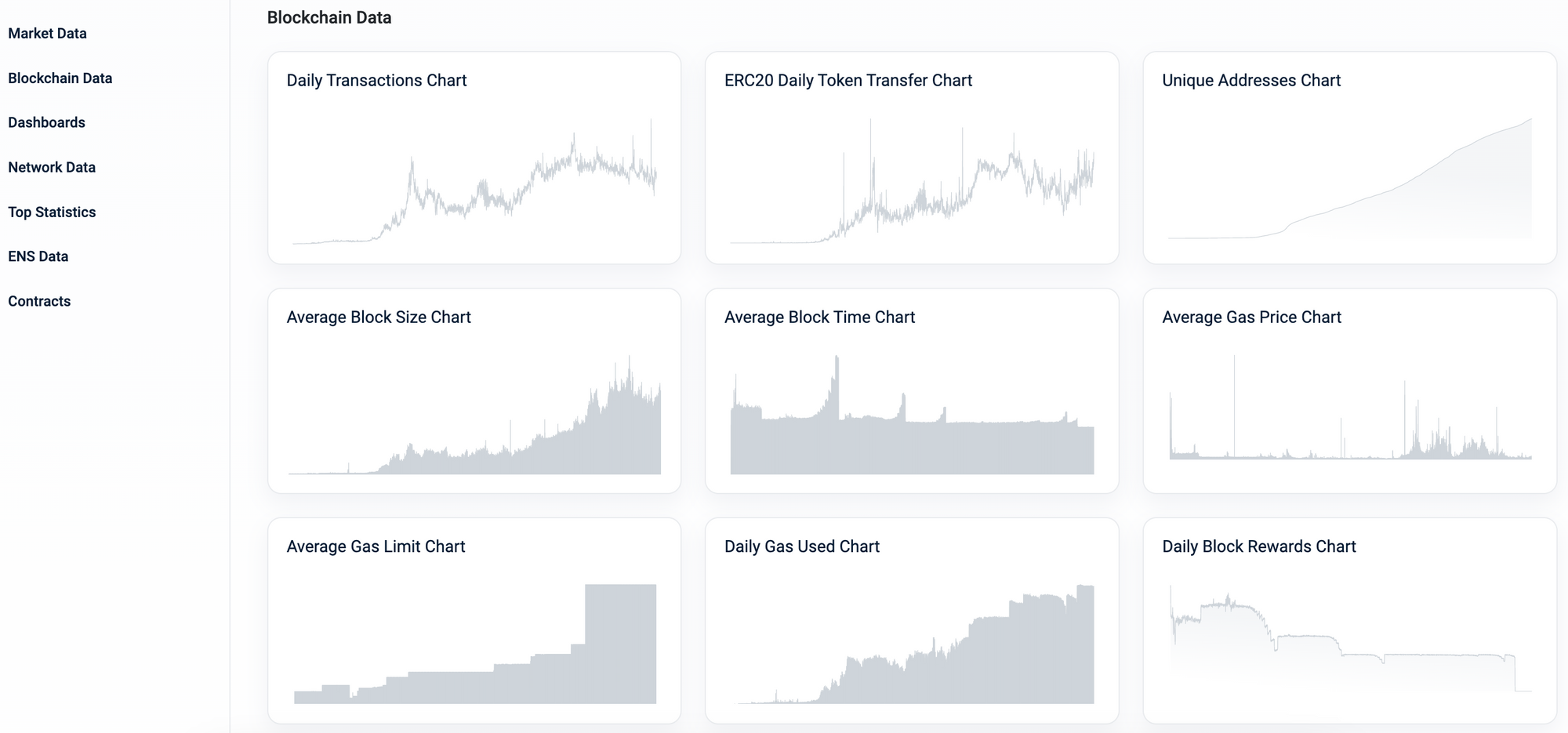Click the Average Gas Price Chart title
This screenshot has width=1568, height=733.
(x=1251, y=317)
